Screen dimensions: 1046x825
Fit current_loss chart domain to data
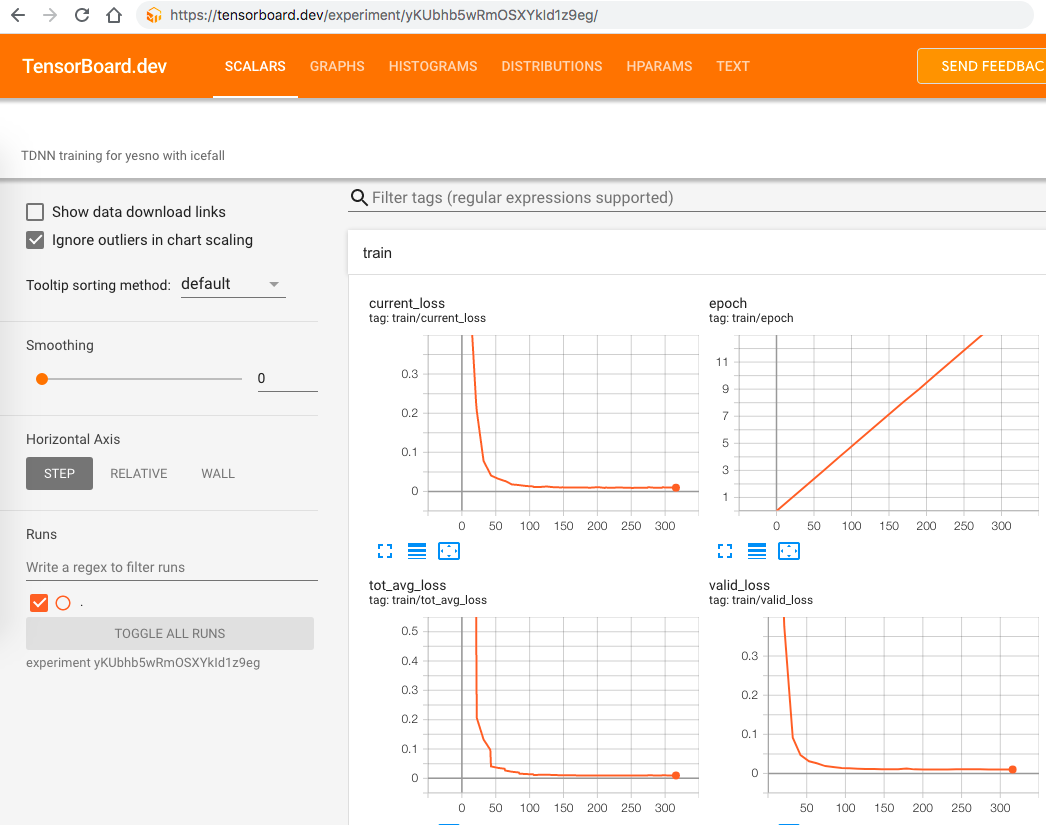[449, 551]
